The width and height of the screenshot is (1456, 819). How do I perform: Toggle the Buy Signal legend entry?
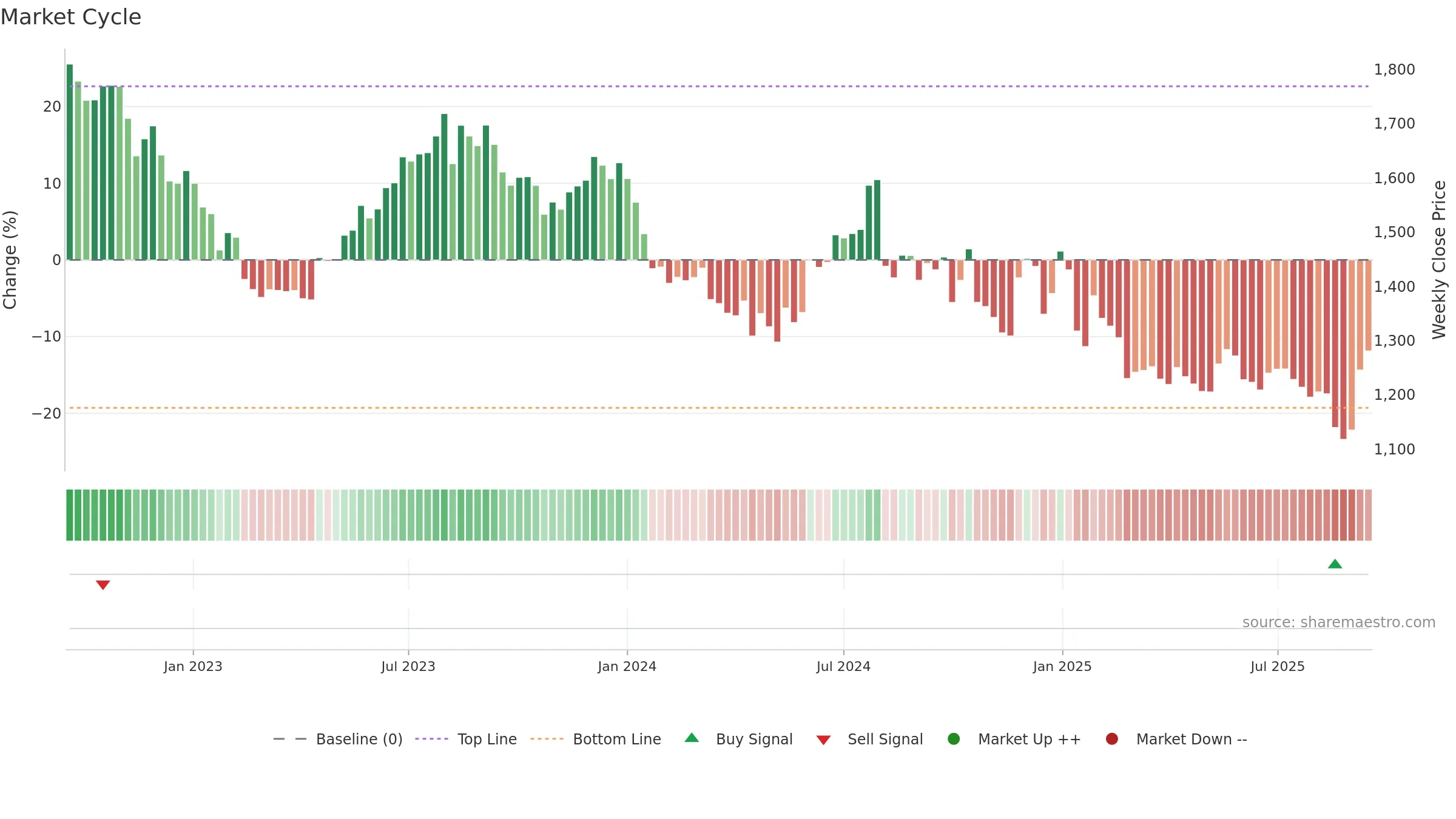pos(738,739)
